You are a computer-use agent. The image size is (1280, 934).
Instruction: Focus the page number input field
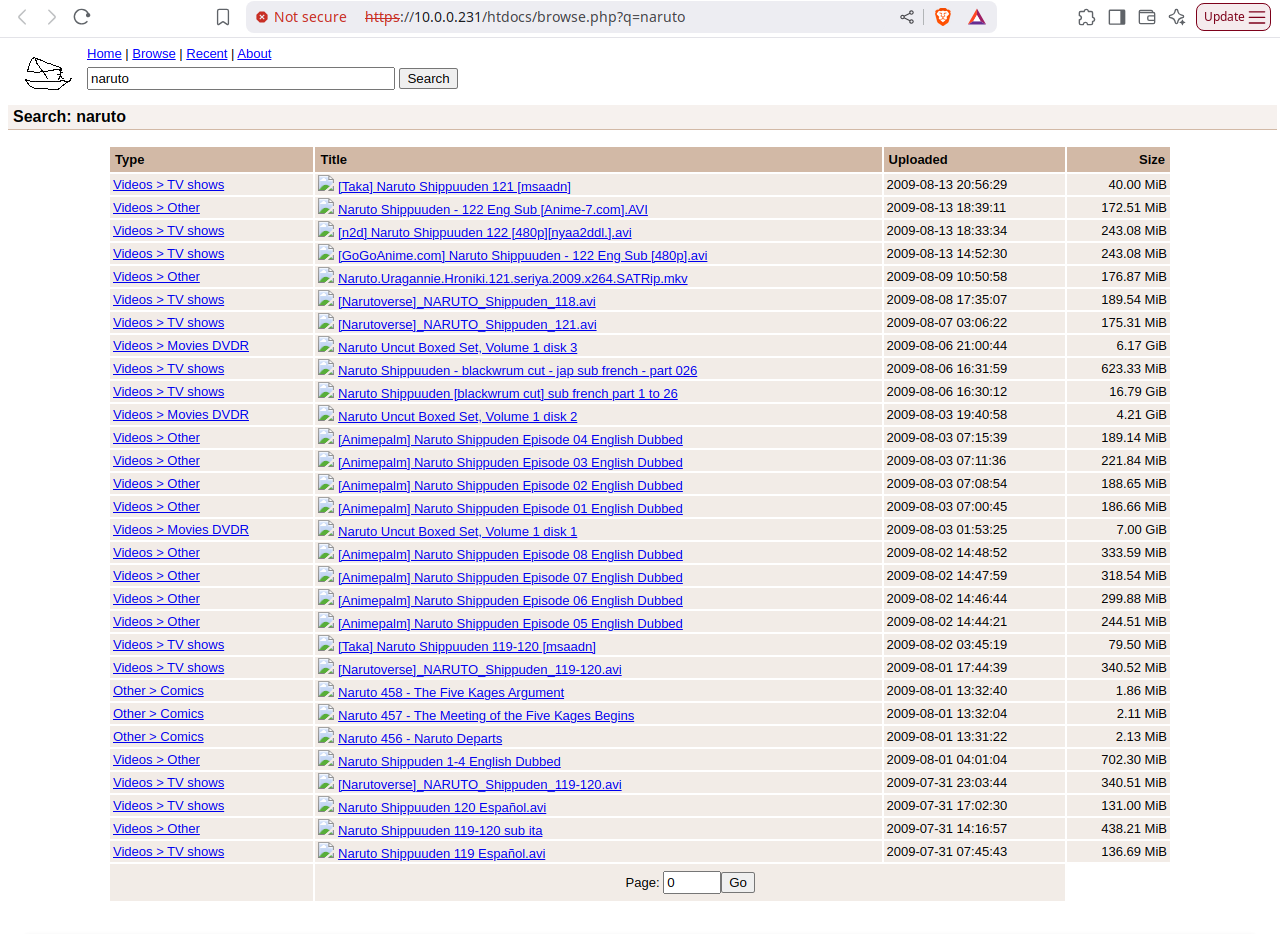point(691,882)
